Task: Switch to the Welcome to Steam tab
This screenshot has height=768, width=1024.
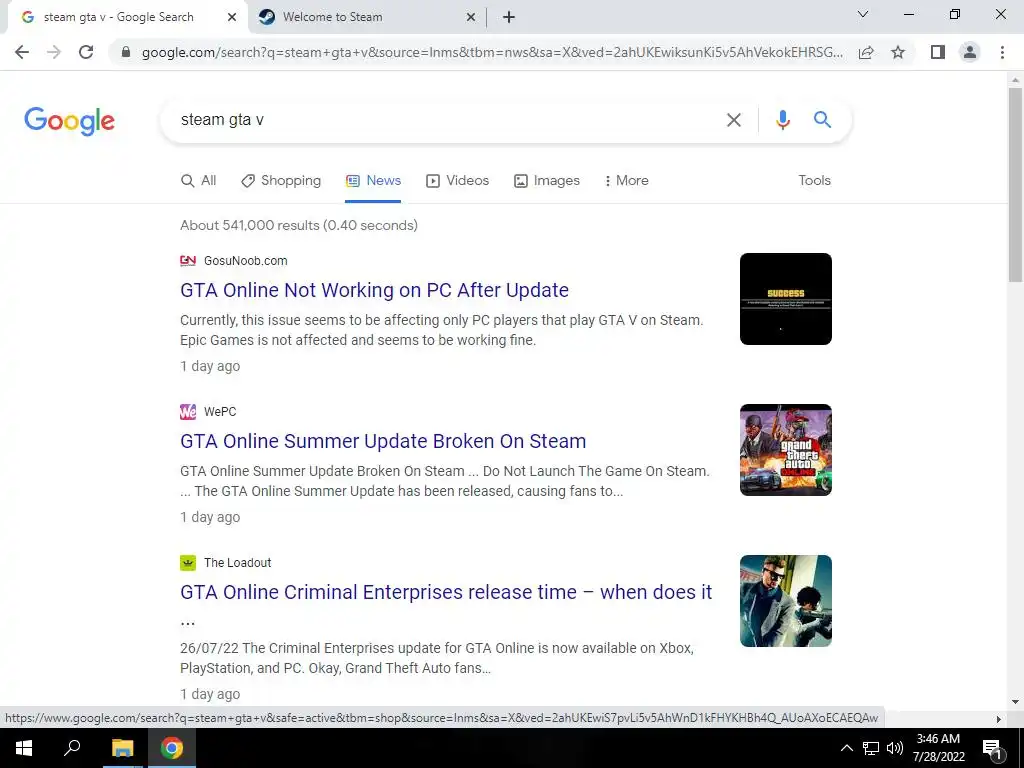Action: tap(367, 18)
